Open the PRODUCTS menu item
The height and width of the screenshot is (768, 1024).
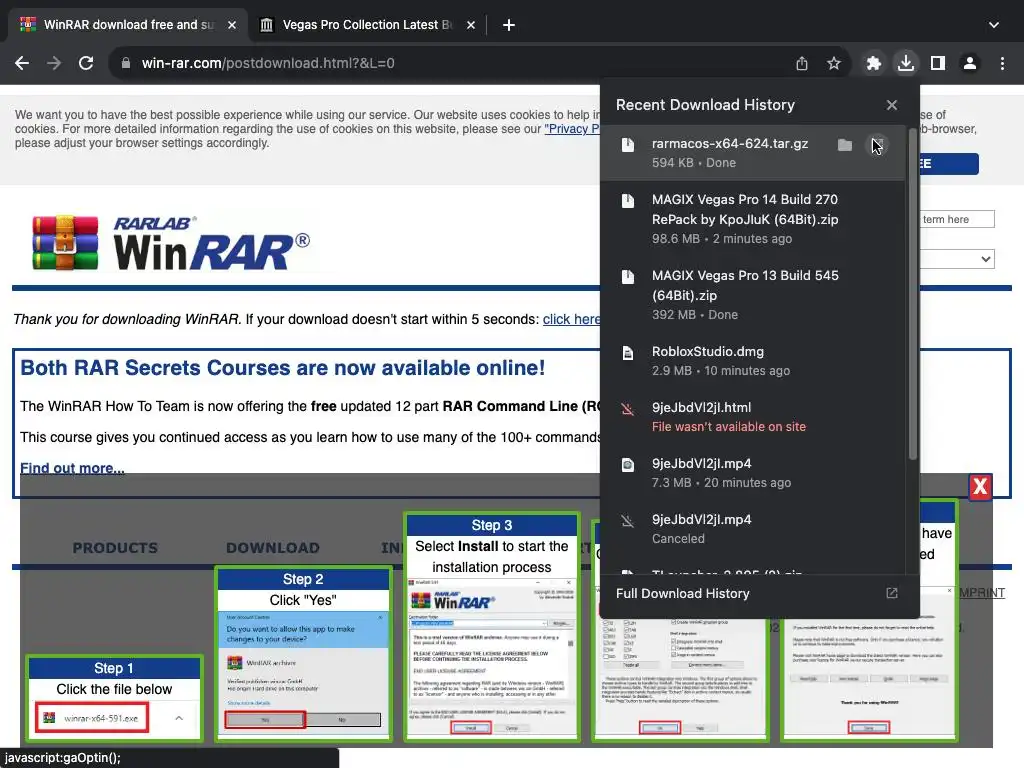point(115,548)
